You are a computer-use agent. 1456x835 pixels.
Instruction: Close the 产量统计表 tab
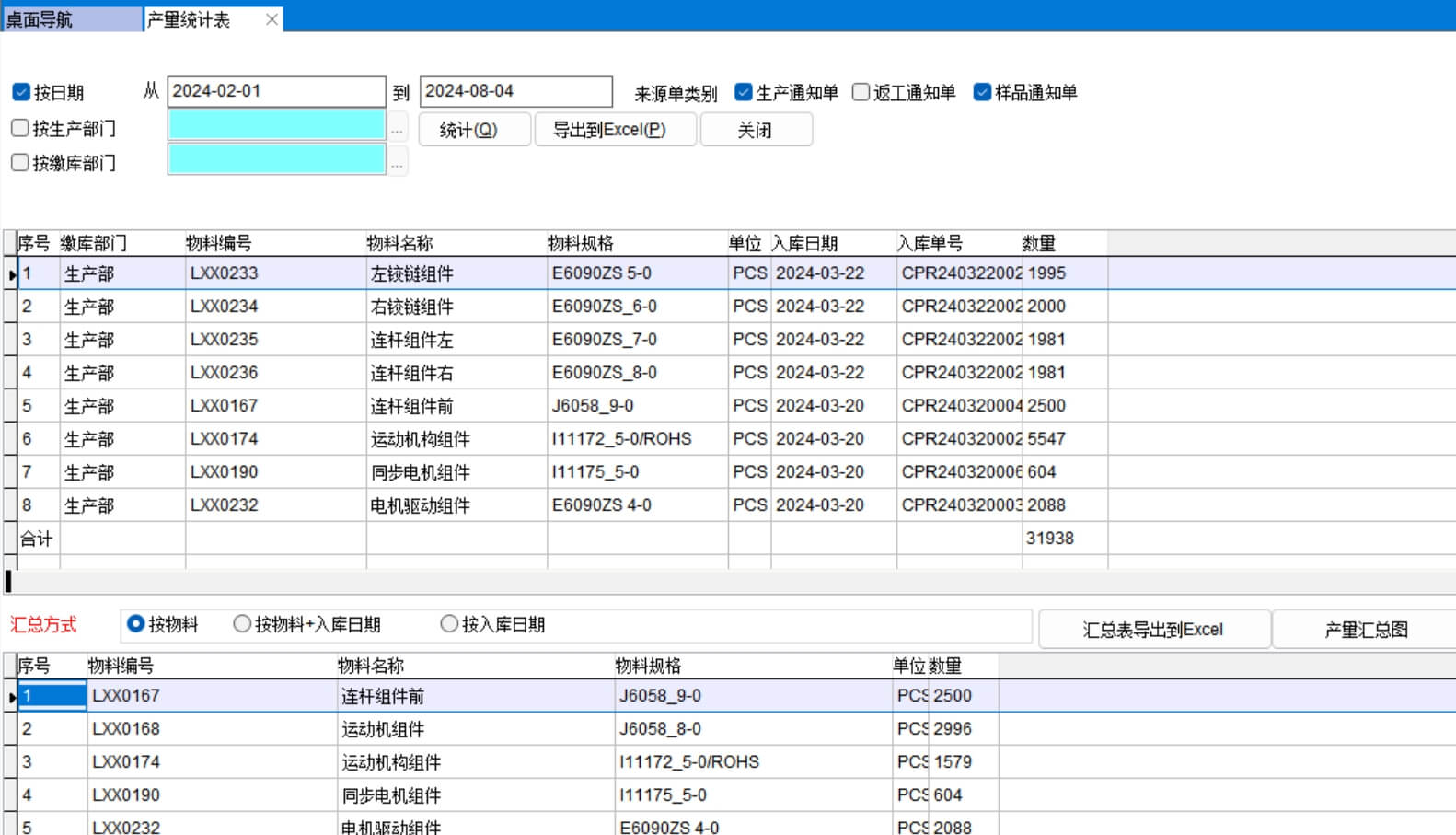click(272, 19)
